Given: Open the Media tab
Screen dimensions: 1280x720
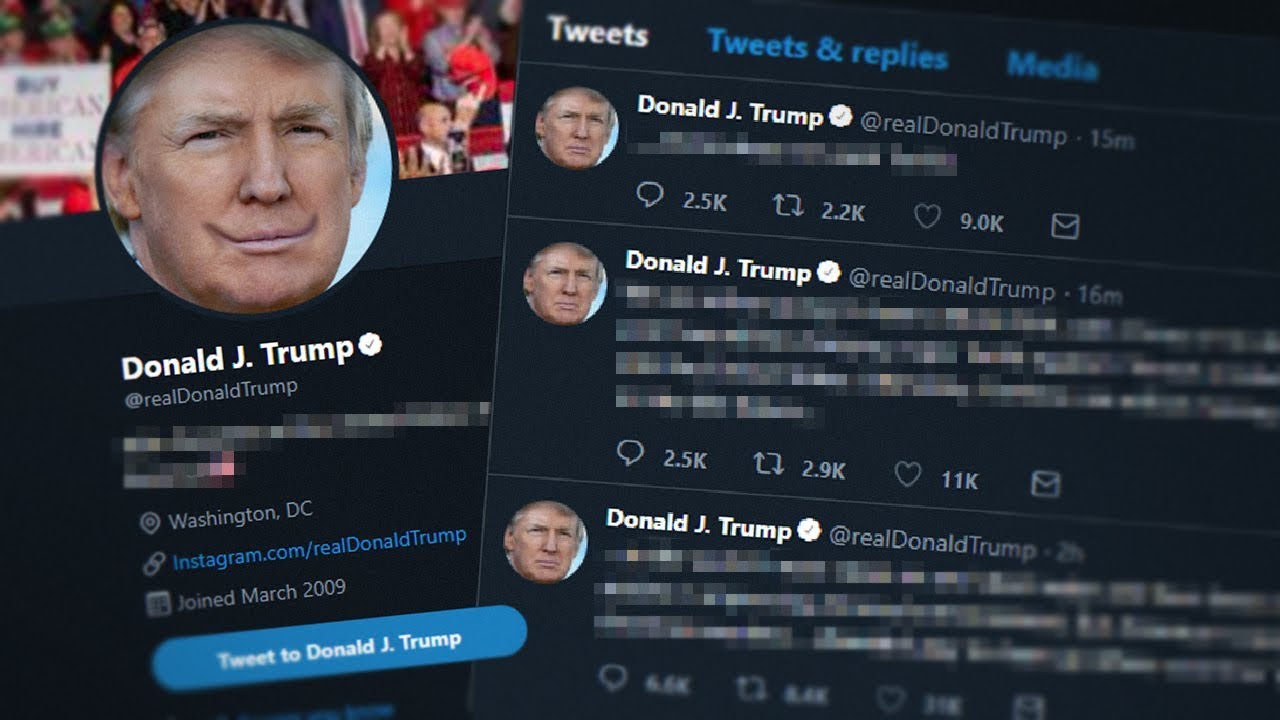Looking at the screenshot, I should pos(1052,66).
